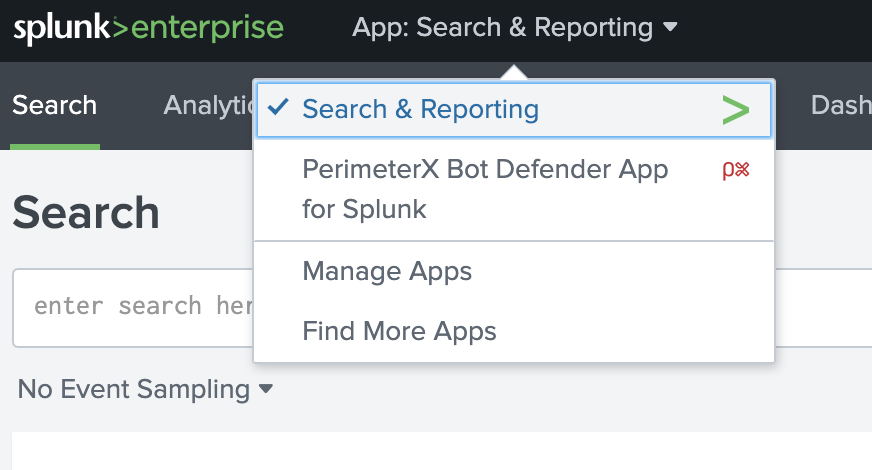
Task: Click the Splunk enterprise logo
Action: coord(148,28)
